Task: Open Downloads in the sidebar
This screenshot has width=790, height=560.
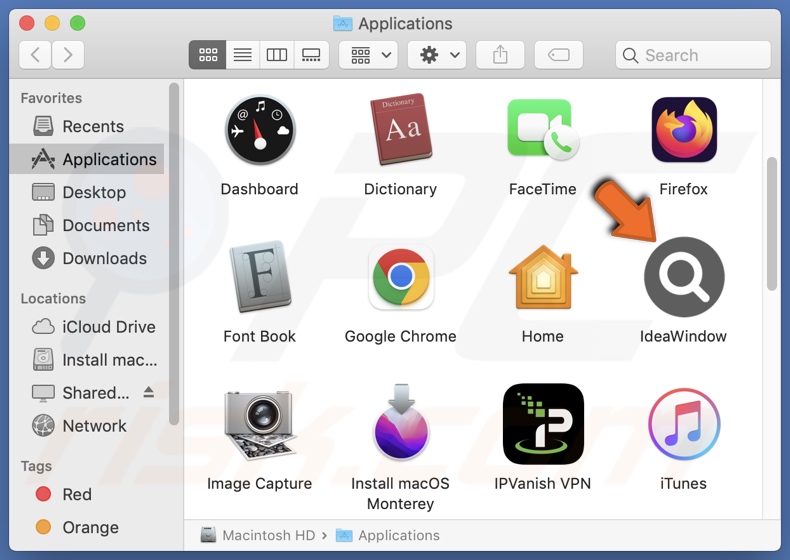Action: 86,258
